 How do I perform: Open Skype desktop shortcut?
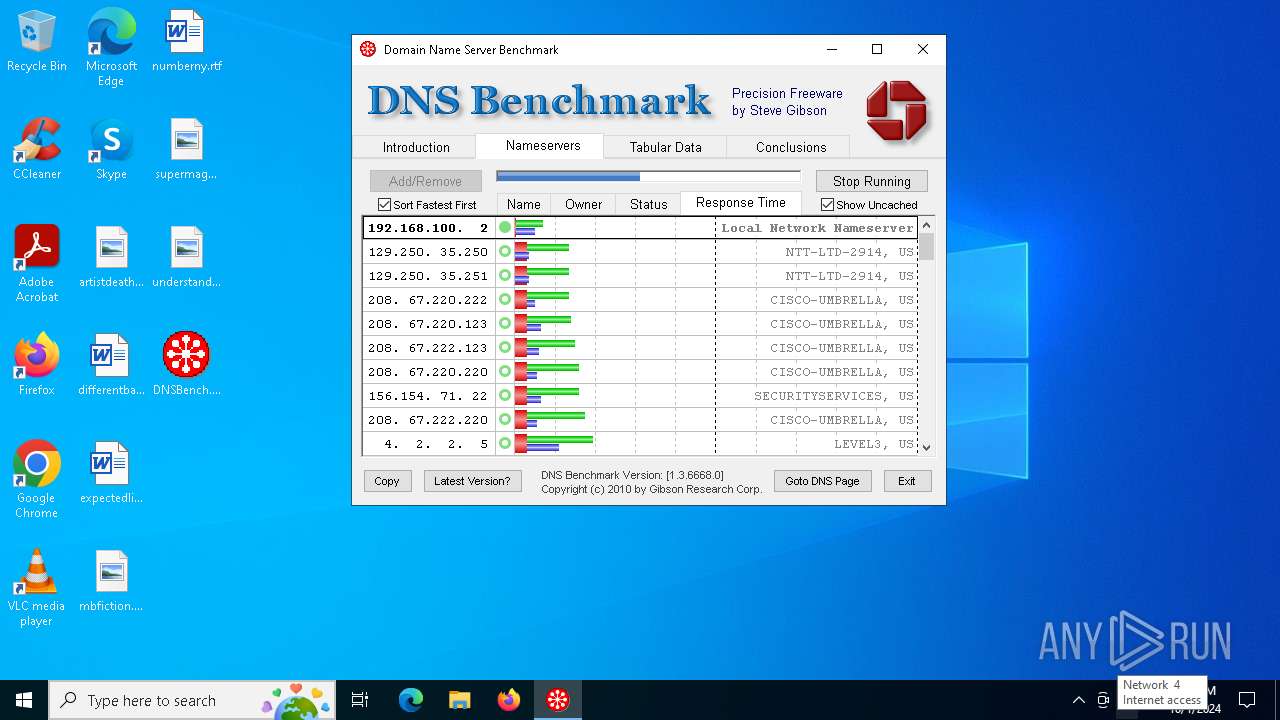click(x=111, y=150)
